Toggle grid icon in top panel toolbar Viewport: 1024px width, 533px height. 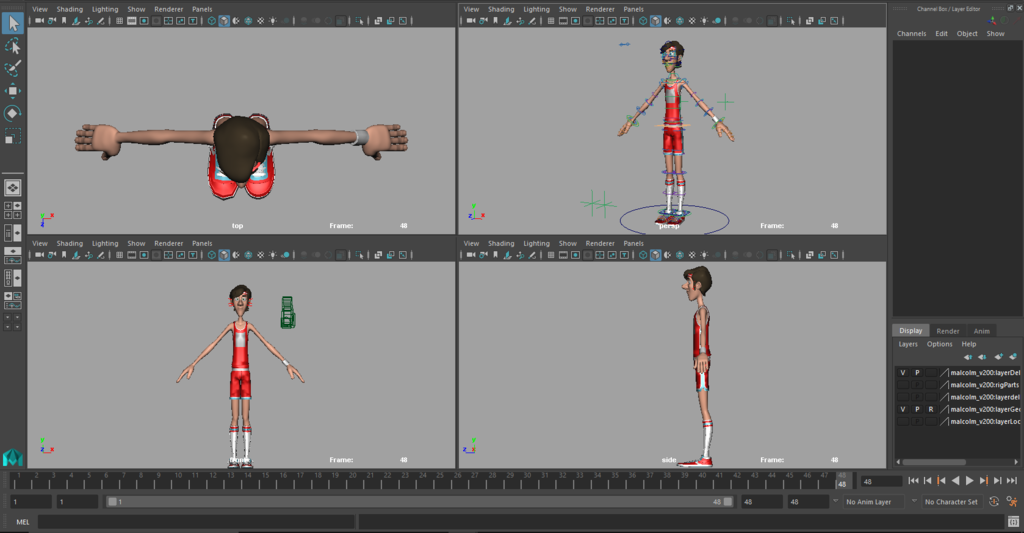click(120, 21)
